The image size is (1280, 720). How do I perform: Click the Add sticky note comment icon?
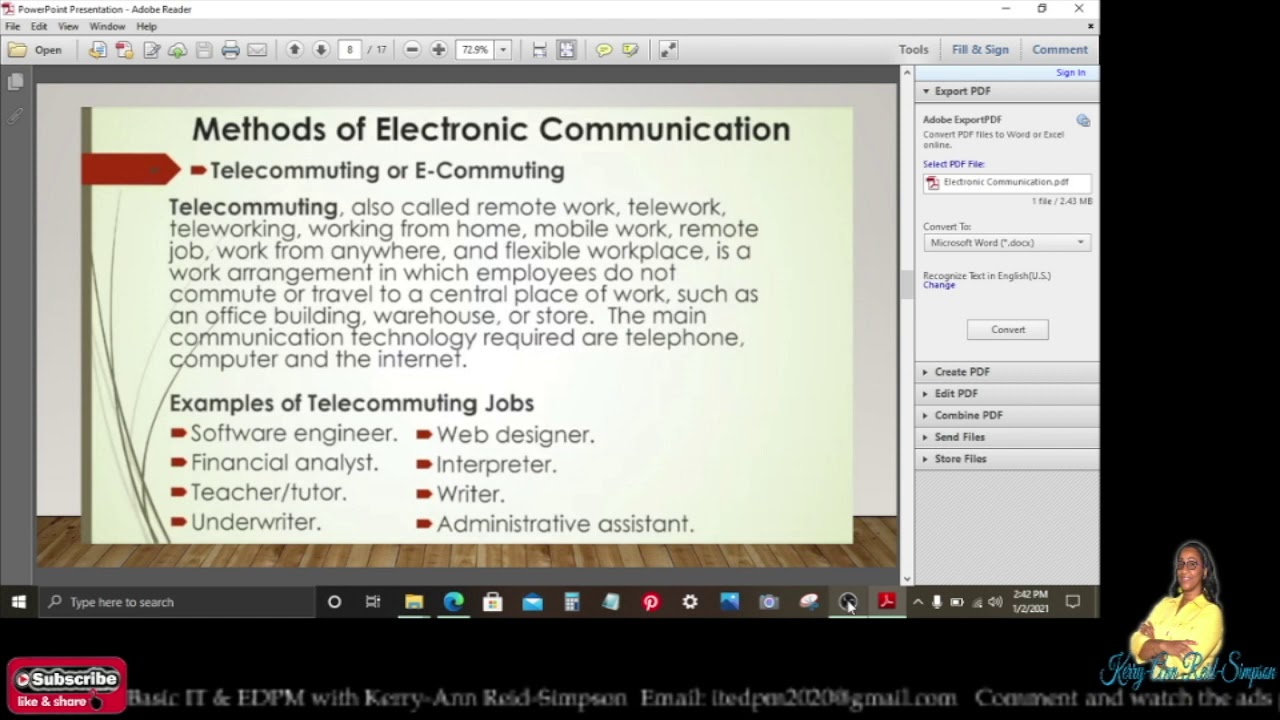[604, 49]
